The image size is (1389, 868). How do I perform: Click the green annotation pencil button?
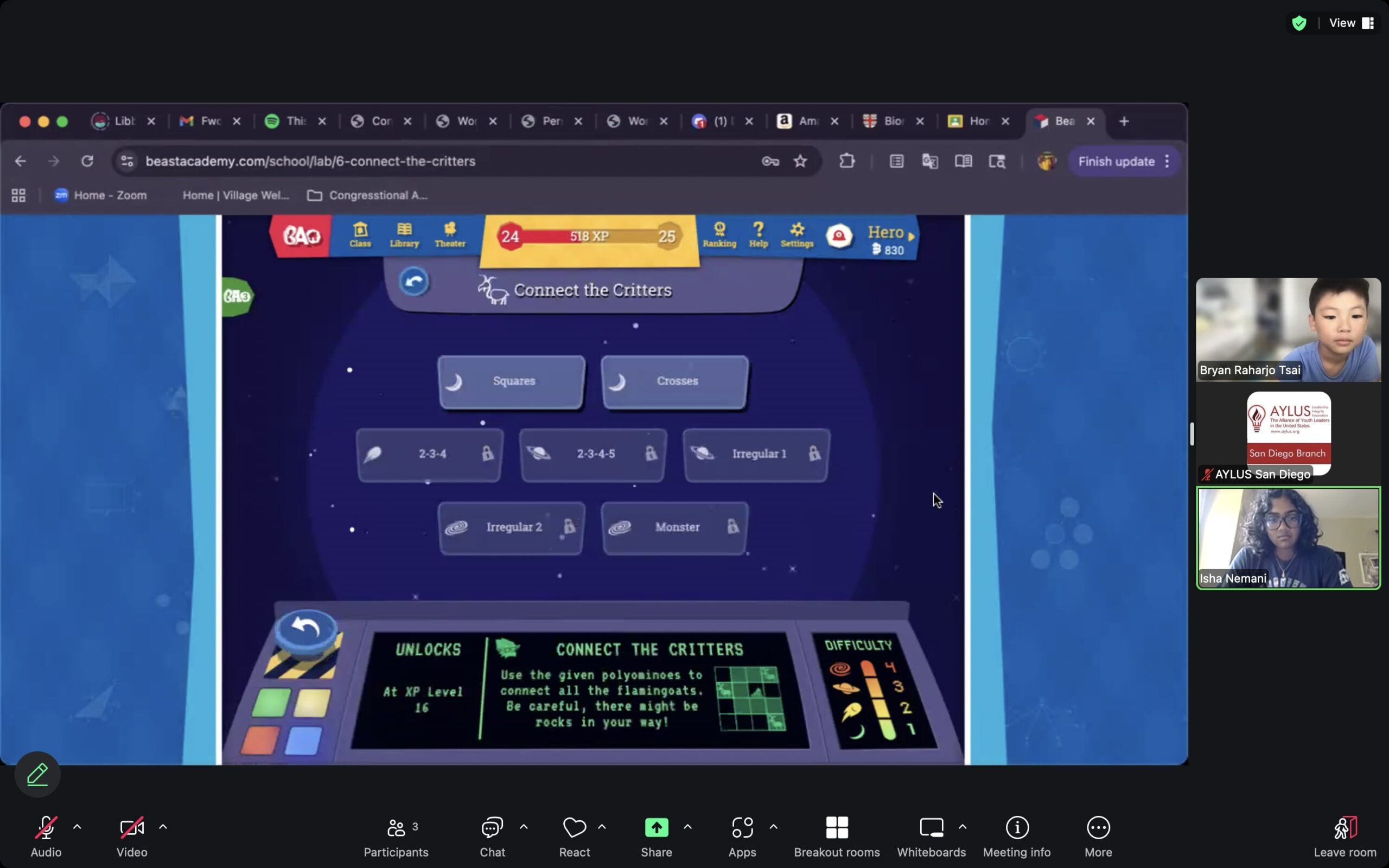coord(37,775)
